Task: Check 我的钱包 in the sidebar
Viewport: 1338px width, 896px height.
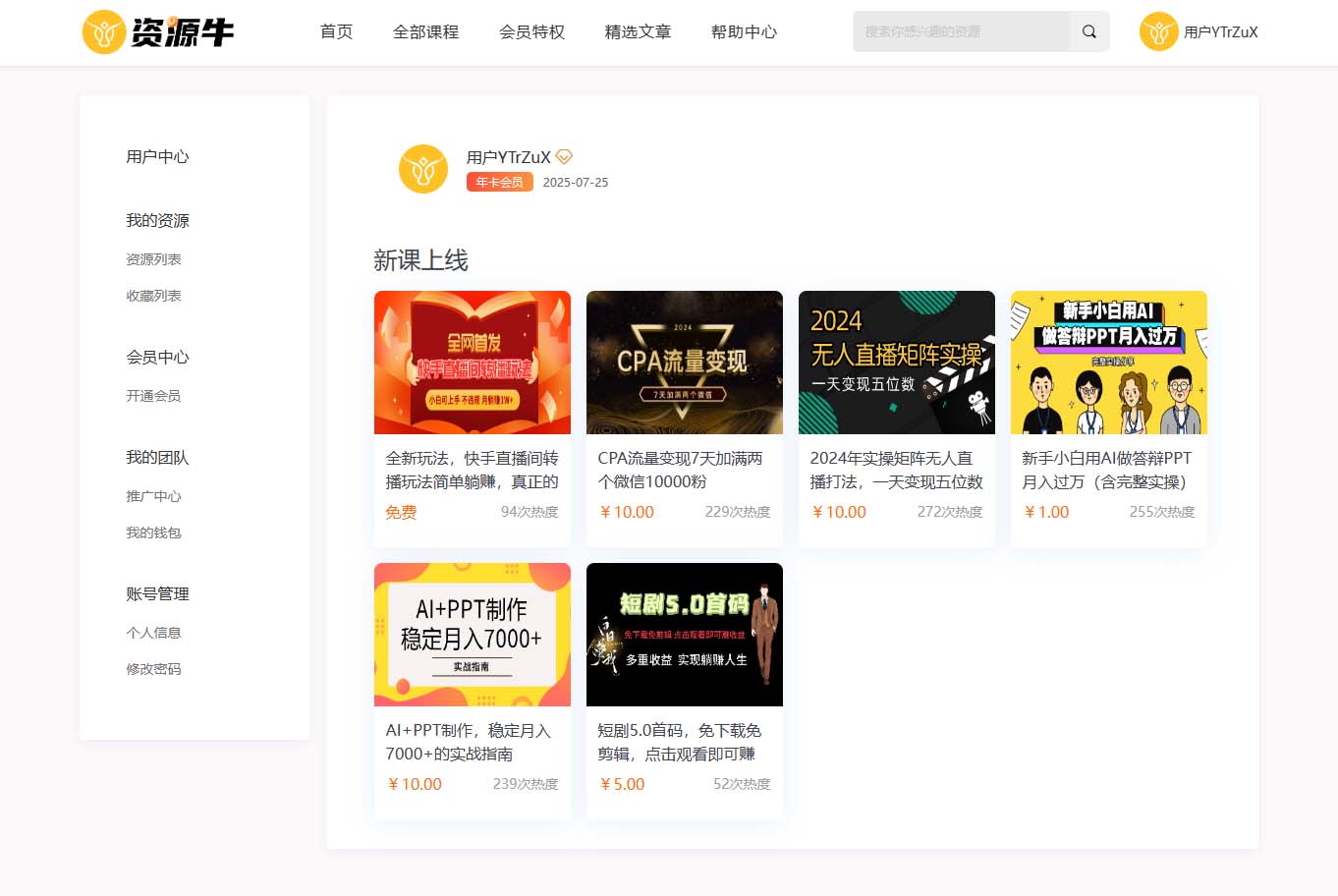Action: (153, 532)
